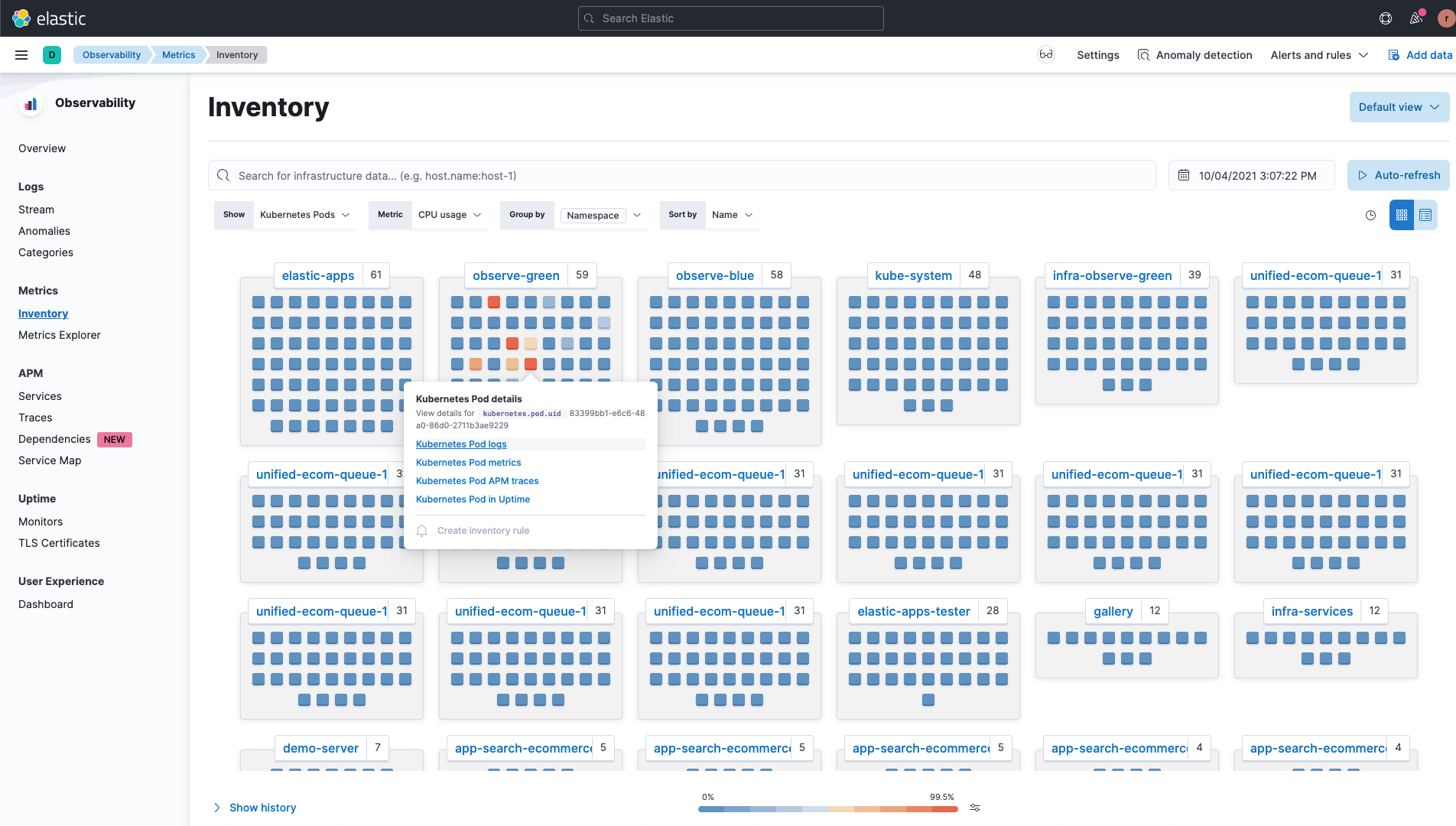1456x826 pixels.
Task: Open the infra-observe-green namespace group
Action: tap(1113, 275)
